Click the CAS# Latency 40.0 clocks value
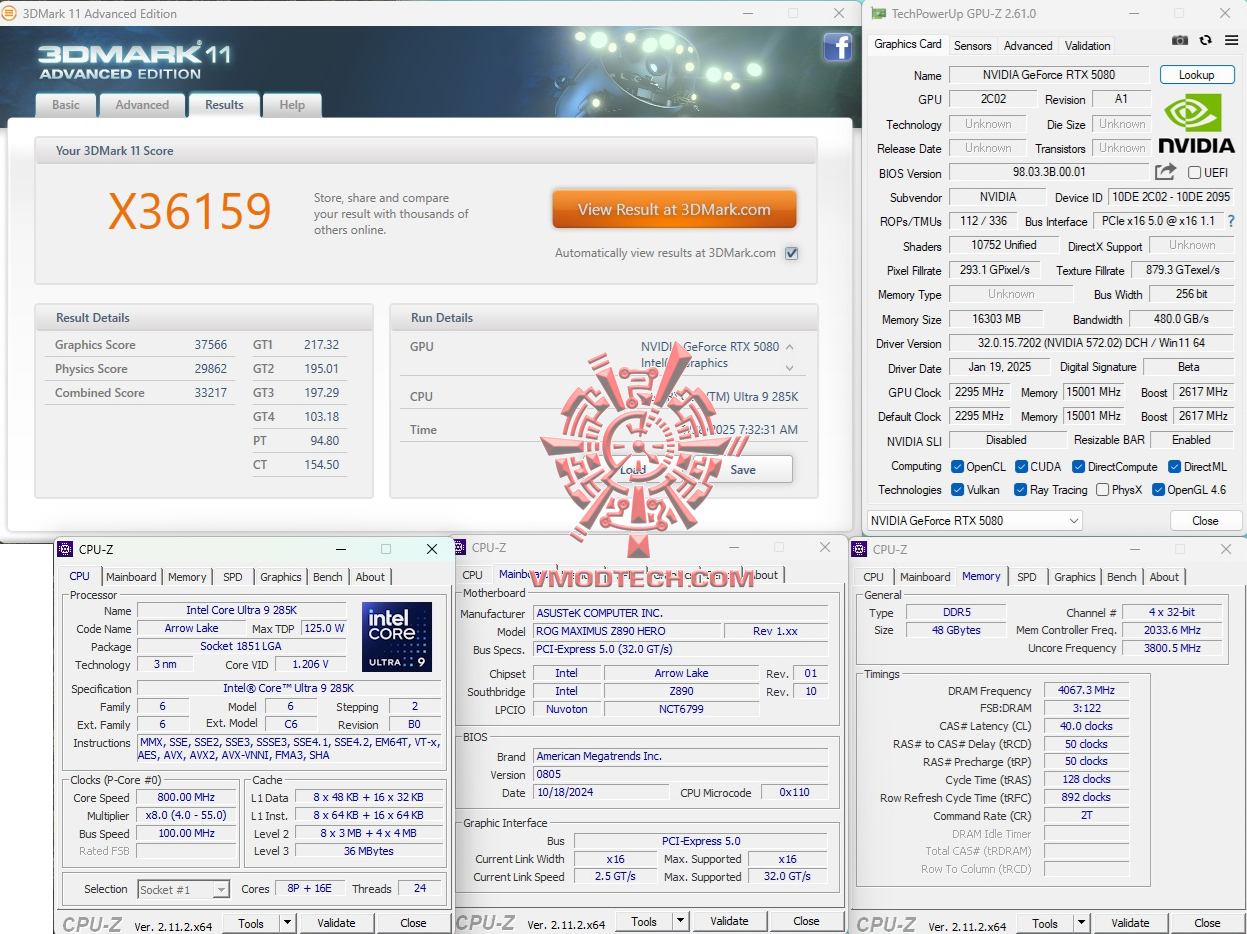The image size is (1247, 934). [1085, 726]
